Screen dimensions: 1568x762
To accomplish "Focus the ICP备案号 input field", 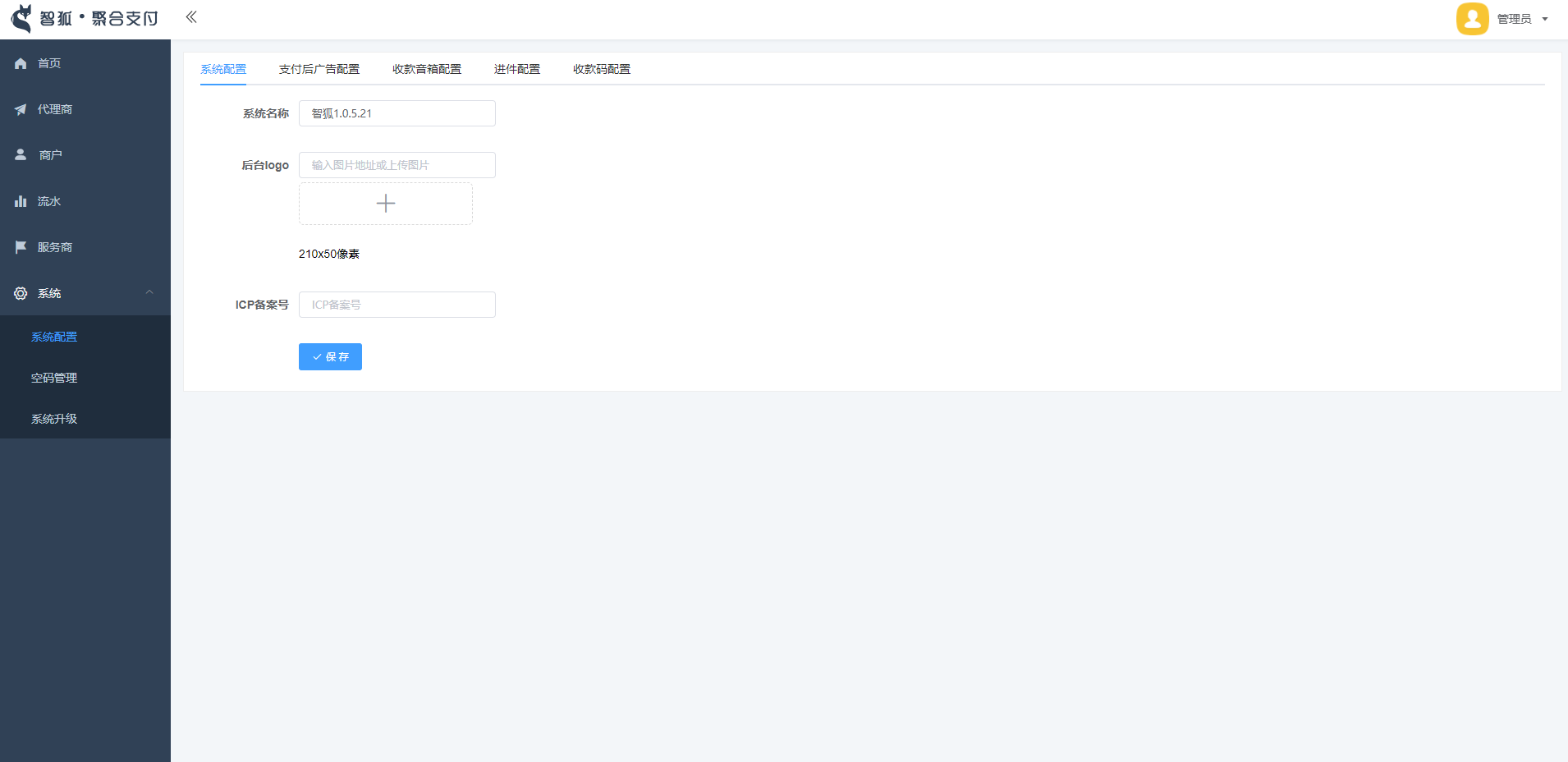I will (x=397, y=305).
